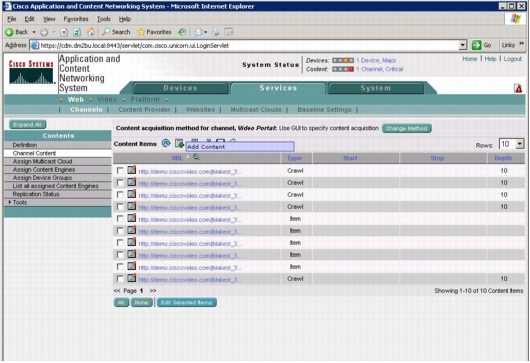Open the Multicast Clouds section

click(x=256, y=110)
